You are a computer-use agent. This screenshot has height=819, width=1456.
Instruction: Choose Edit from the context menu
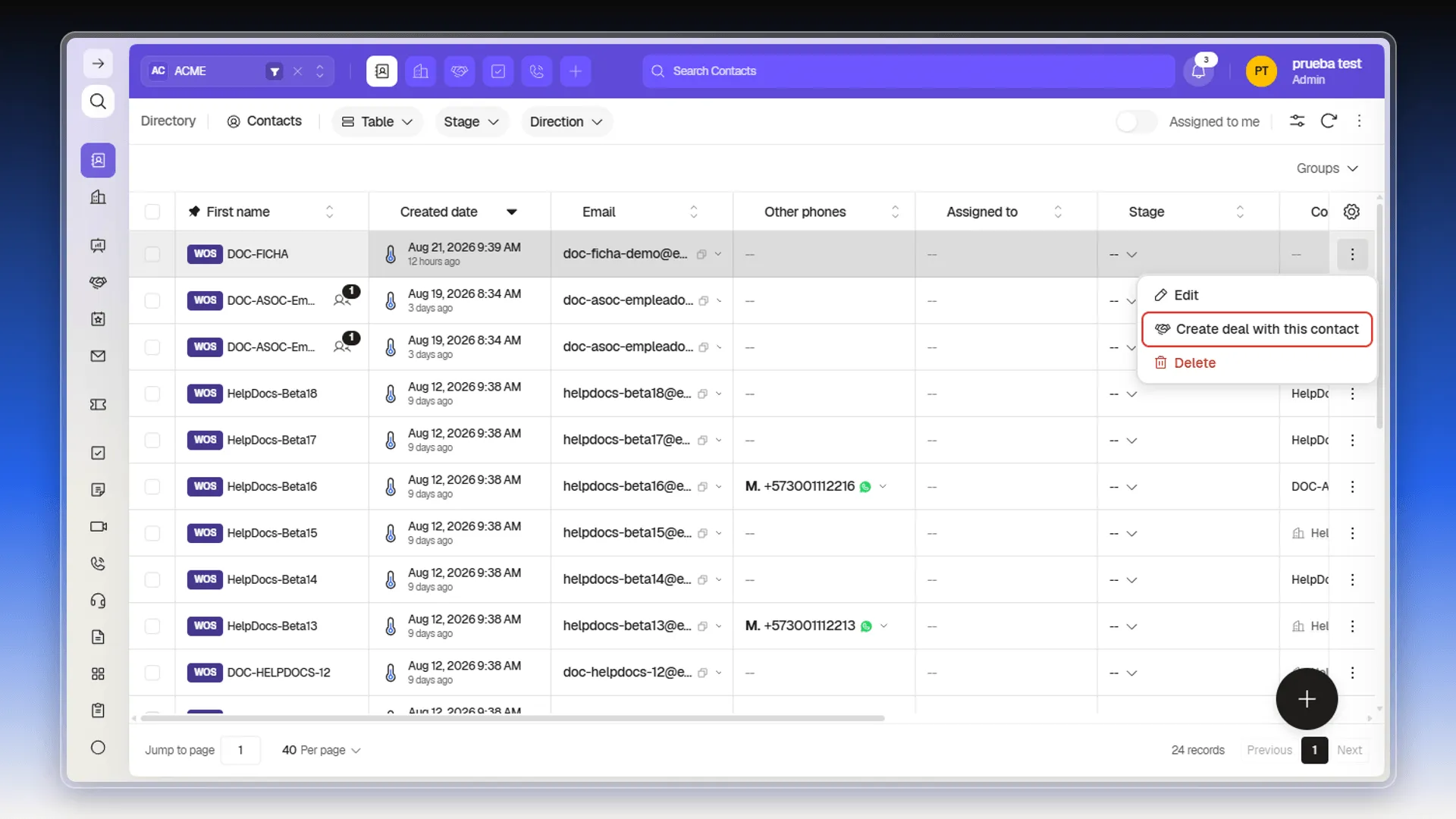pyautogui.click(x=1257, y=295)
